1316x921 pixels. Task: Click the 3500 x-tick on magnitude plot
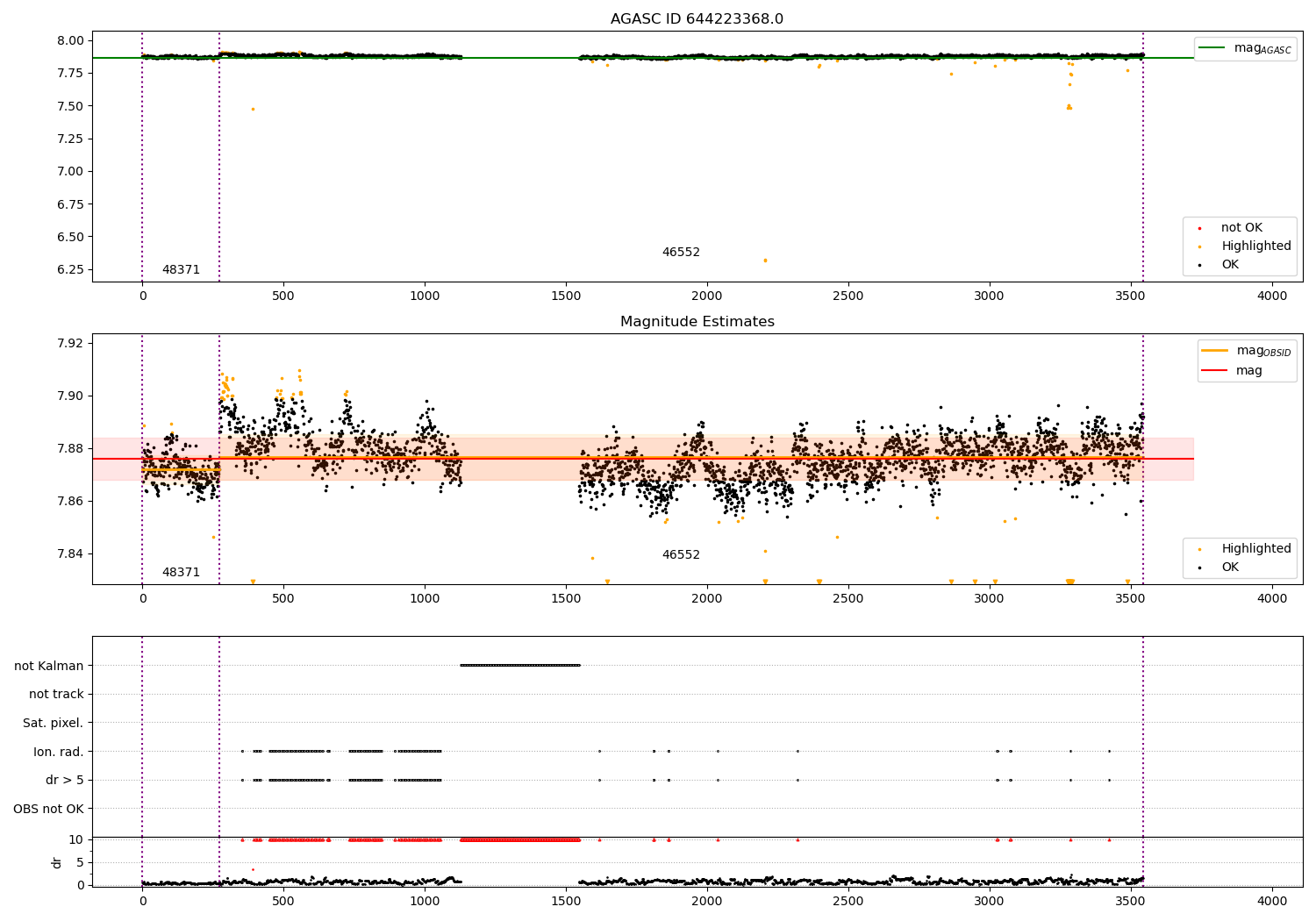click(x=1131, y=599)
